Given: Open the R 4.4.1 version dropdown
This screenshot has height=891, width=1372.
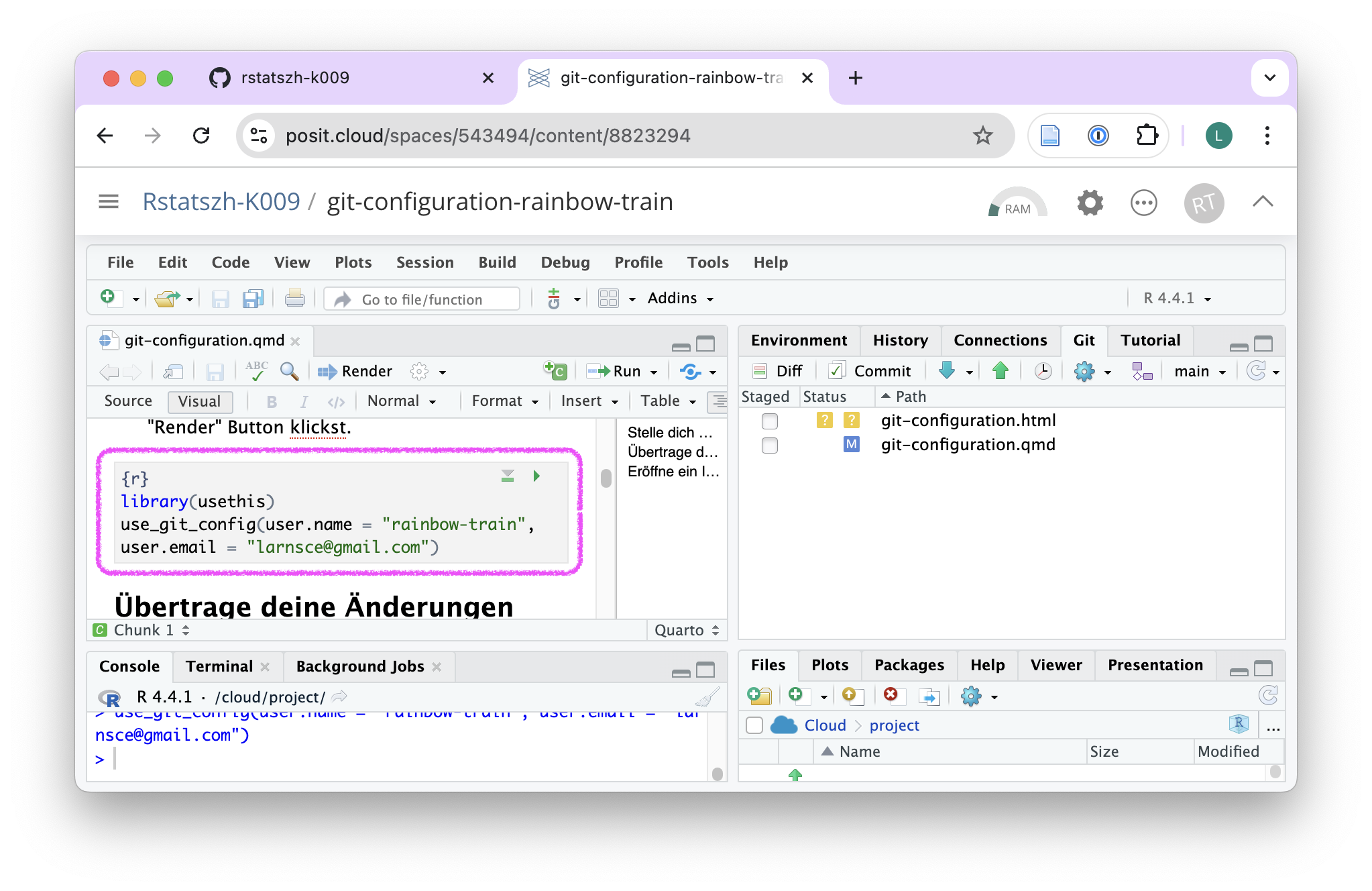Looking at the screenshot, I should pos(1178,298).
